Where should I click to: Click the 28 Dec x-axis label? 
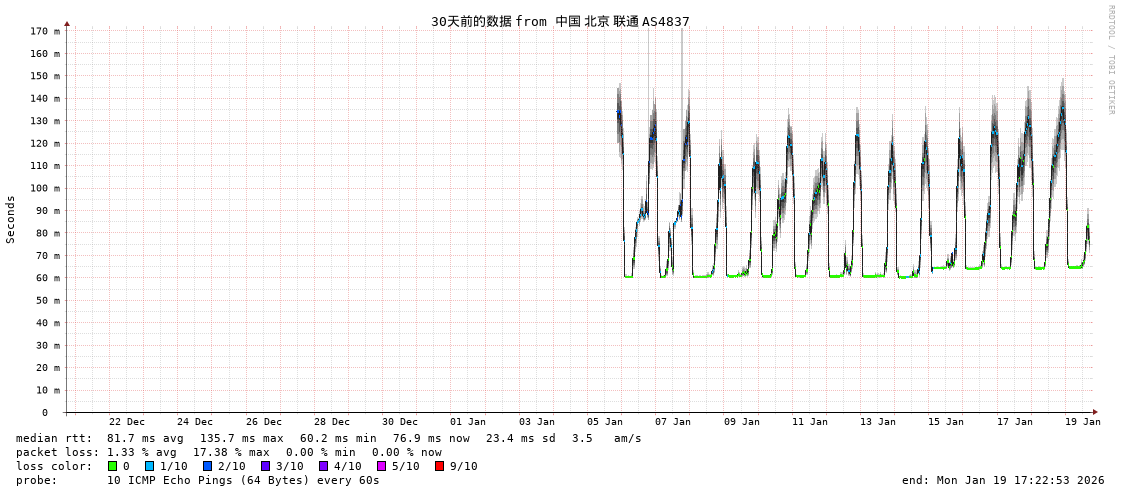coord(331,422)
